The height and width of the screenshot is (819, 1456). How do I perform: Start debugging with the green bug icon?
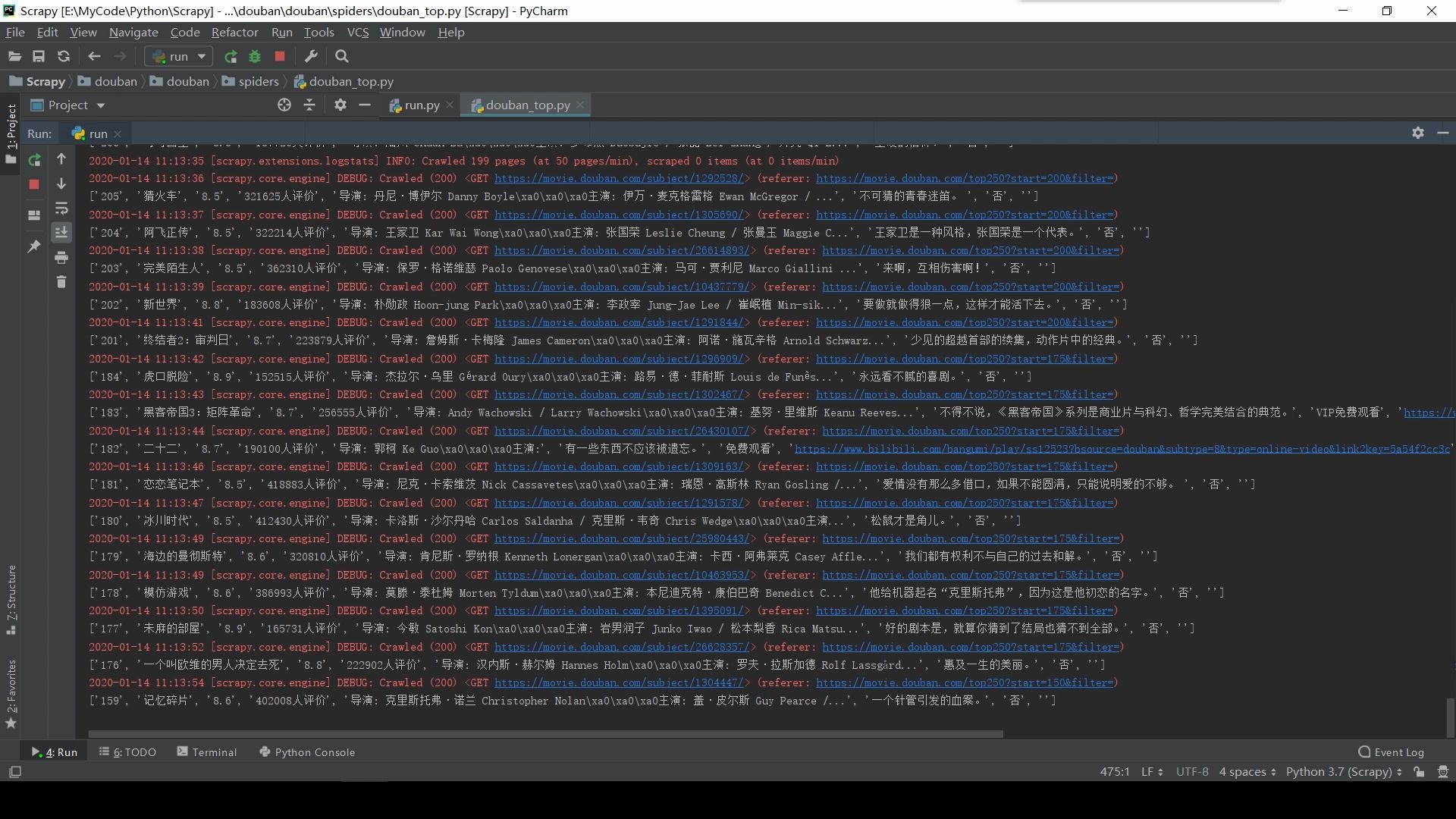tap(255, 56)
